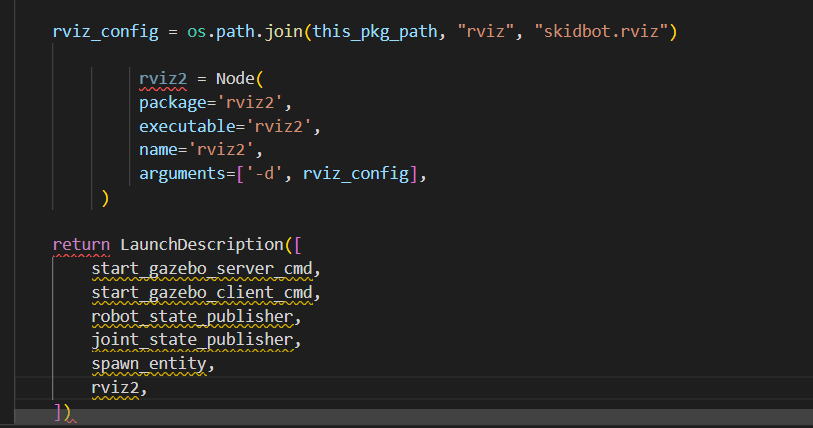Click the name='rviz2' line
The width and height of the screenshot is (813, 428).
coord(201,150)
